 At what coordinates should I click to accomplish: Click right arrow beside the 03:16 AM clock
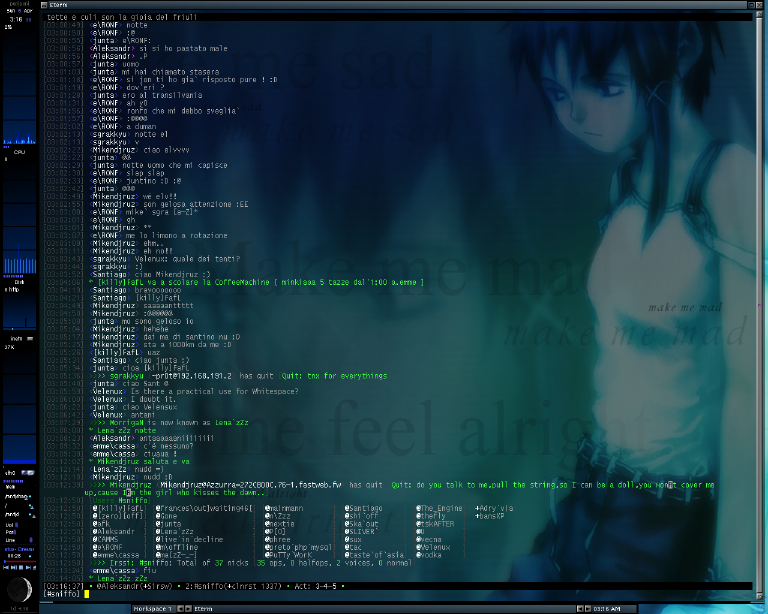[588, 609]
